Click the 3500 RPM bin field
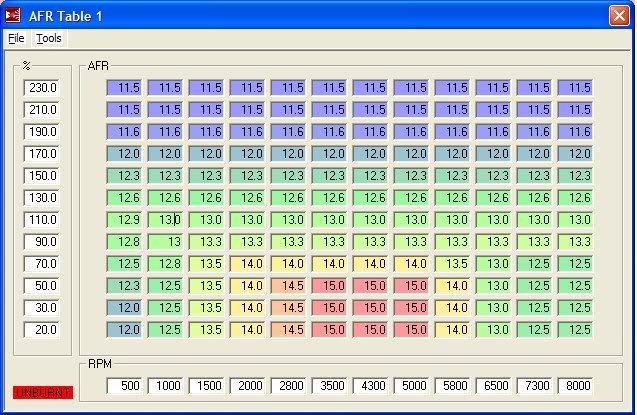This screenshot has width=637, height=415. click(x=329, y=385)
